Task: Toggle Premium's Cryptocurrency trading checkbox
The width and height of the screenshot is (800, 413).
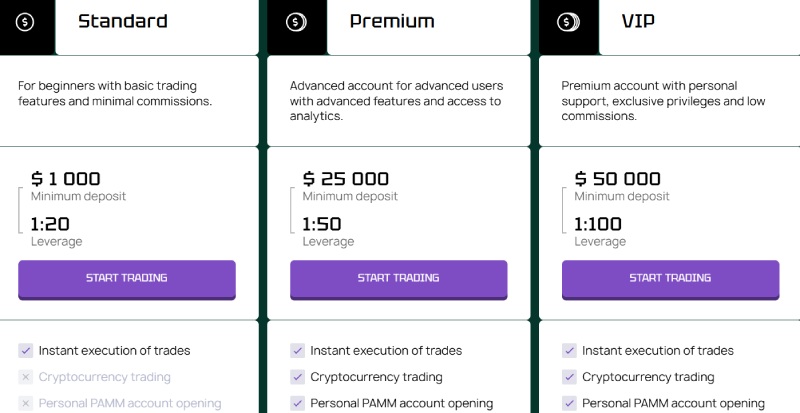Action: pos(297,377)
